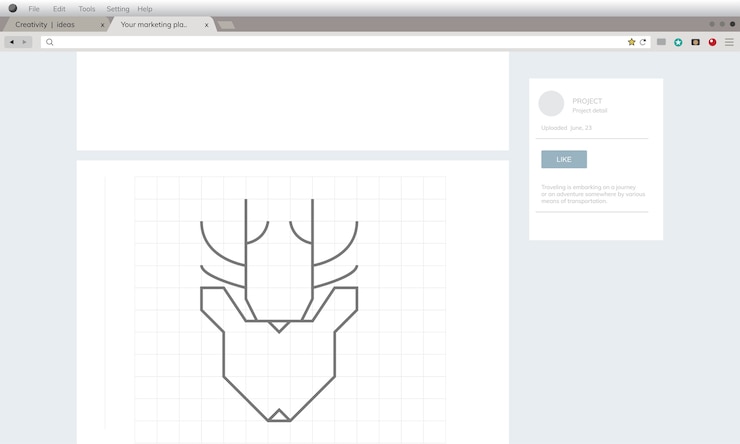Reload the page with the refresh icon
The width and height of the screenshot is (740, 444).
click(643, 42)
